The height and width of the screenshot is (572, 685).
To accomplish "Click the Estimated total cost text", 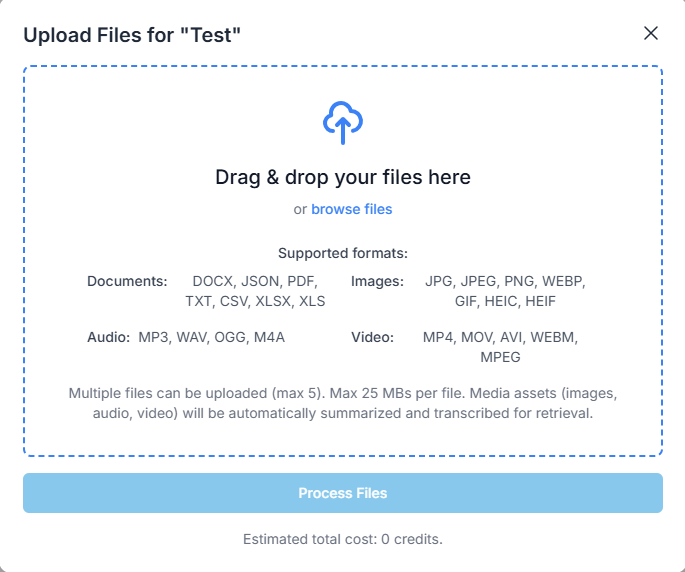I will click(343, 539).
